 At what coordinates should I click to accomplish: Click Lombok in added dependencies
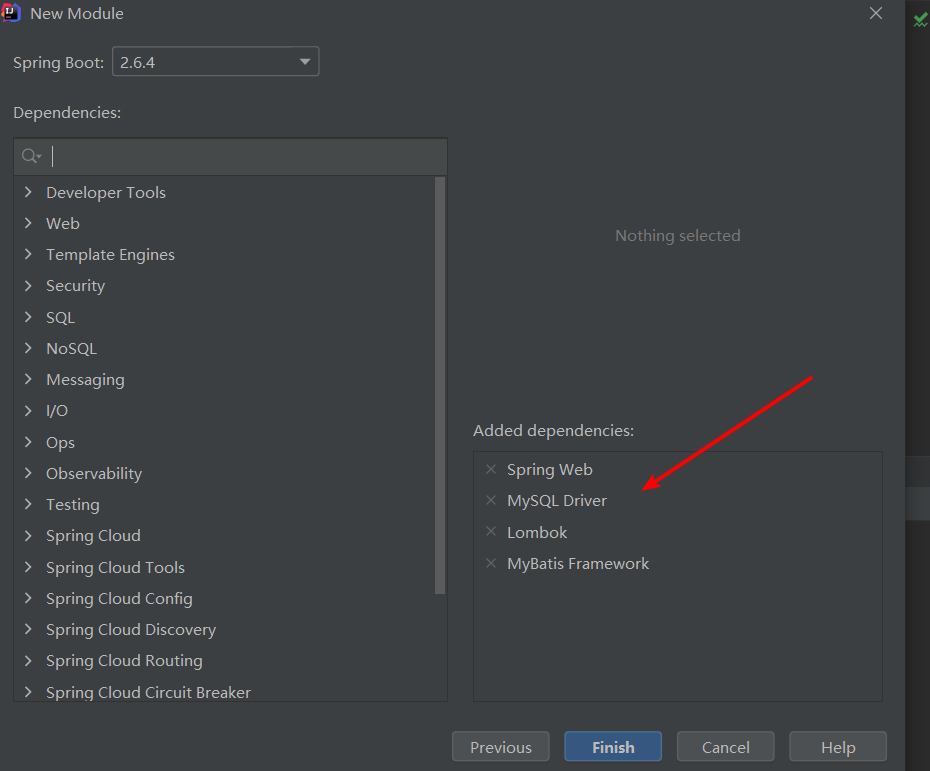[537, 533]
